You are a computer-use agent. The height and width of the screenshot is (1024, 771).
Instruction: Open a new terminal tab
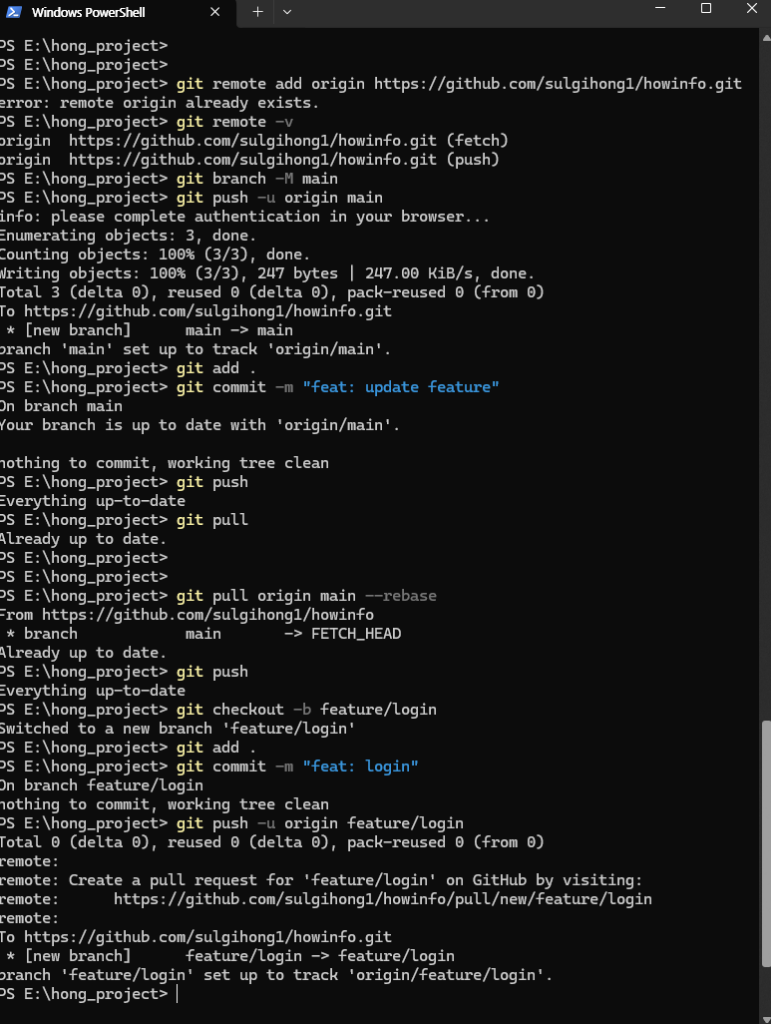coord(257,12)
